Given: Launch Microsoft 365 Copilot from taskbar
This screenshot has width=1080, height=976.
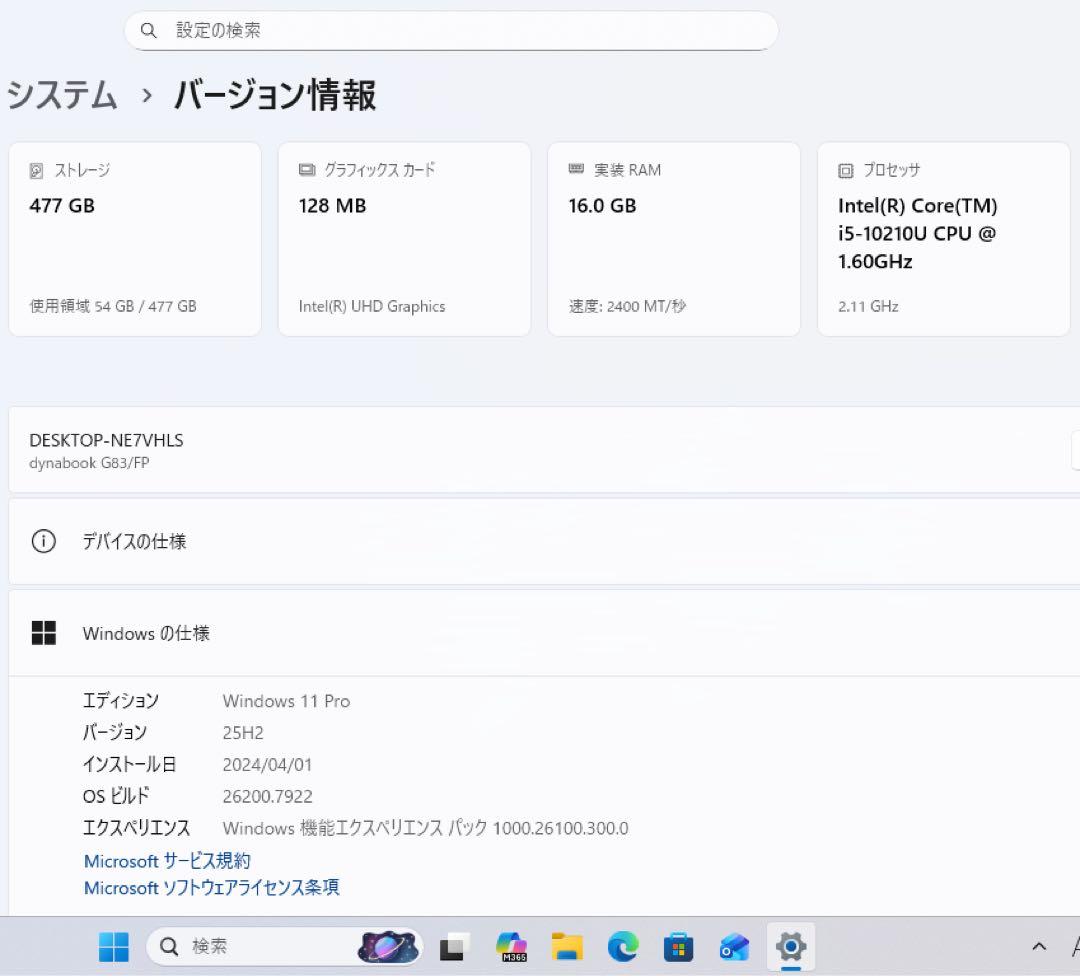Looking at the screenshot, I should point(512,947).
